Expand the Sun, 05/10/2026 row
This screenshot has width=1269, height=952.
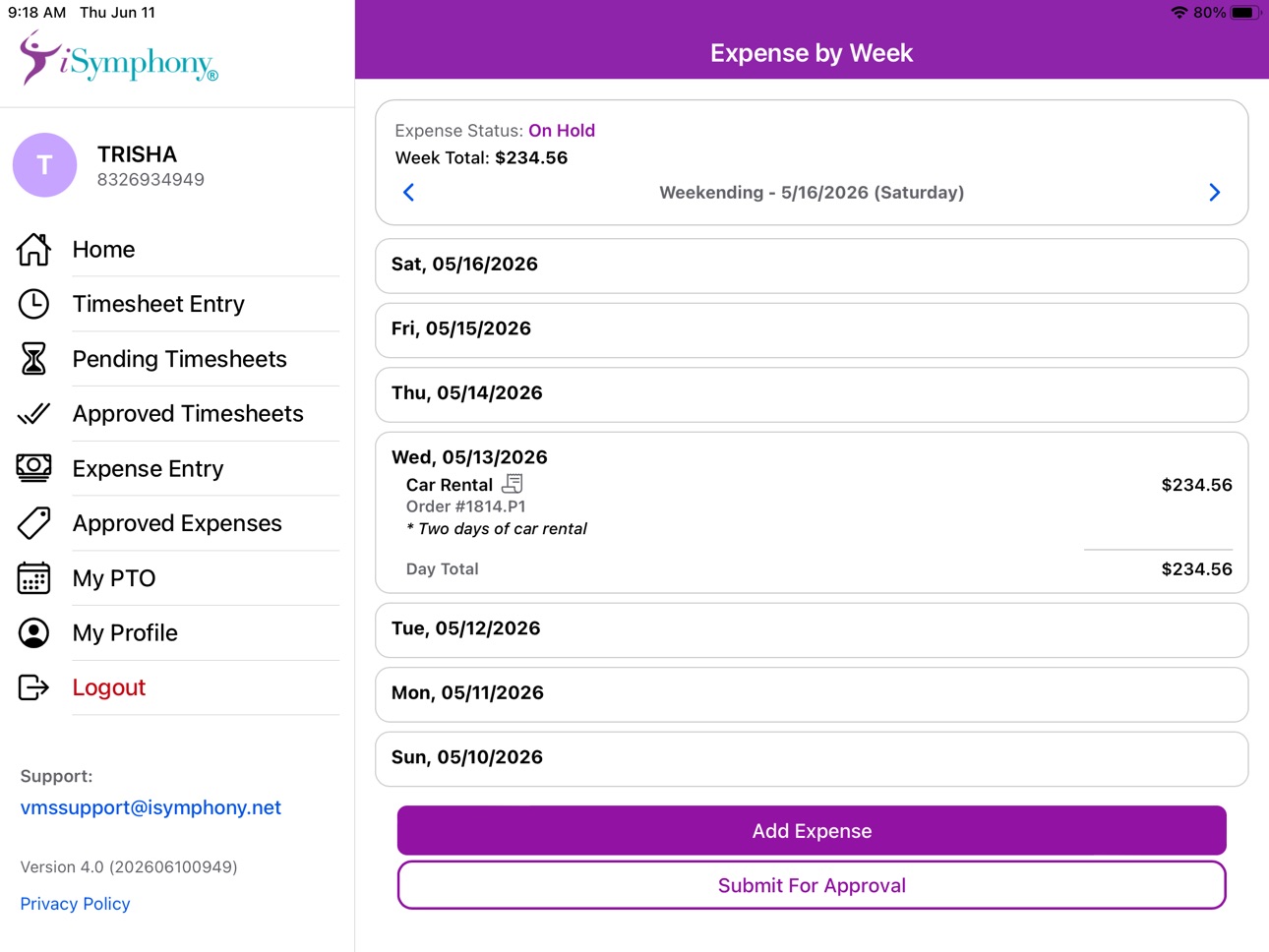812,758
